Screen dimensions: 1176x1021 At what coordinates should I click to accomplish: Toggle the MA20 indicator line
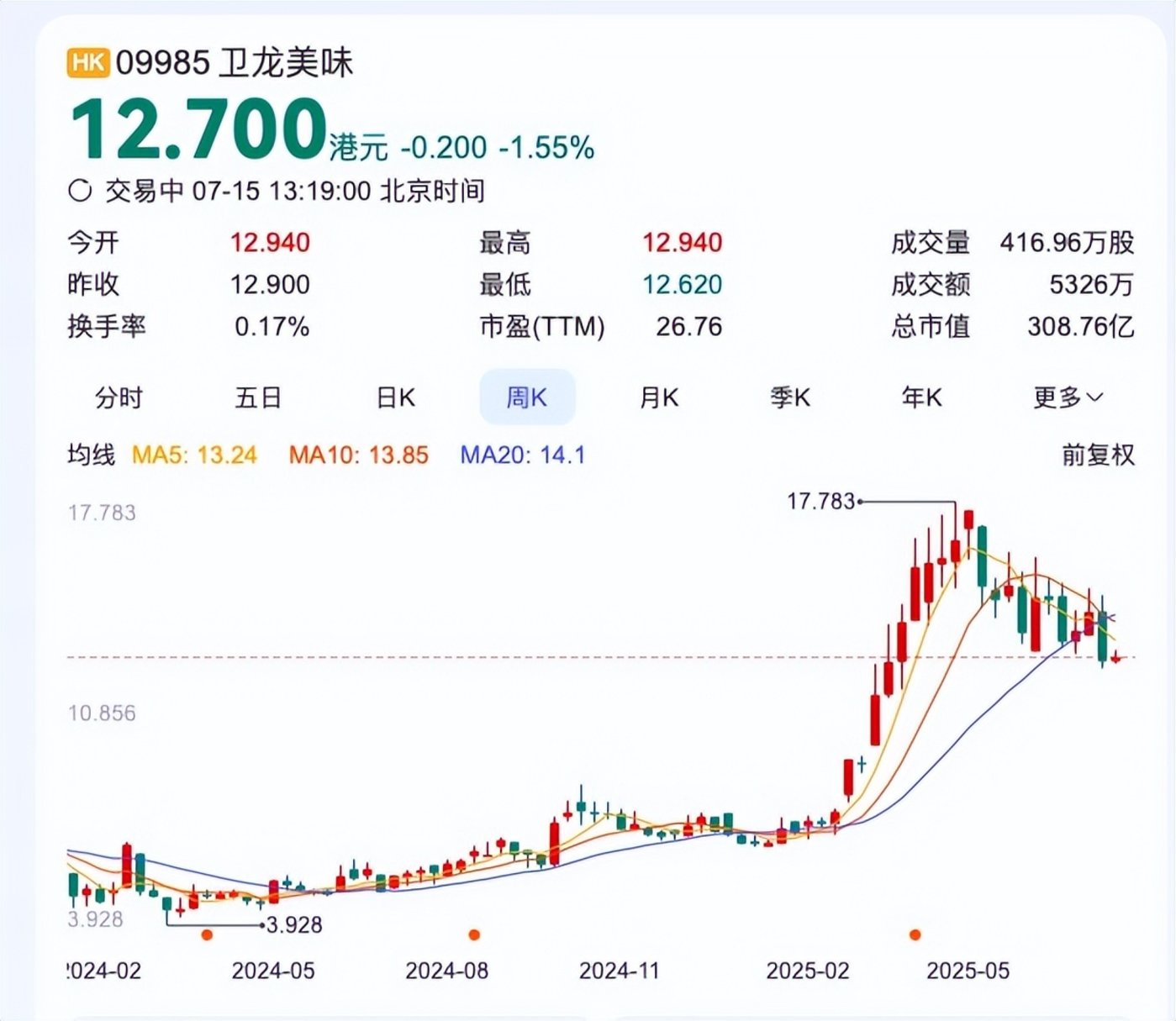tap(522, 455)
